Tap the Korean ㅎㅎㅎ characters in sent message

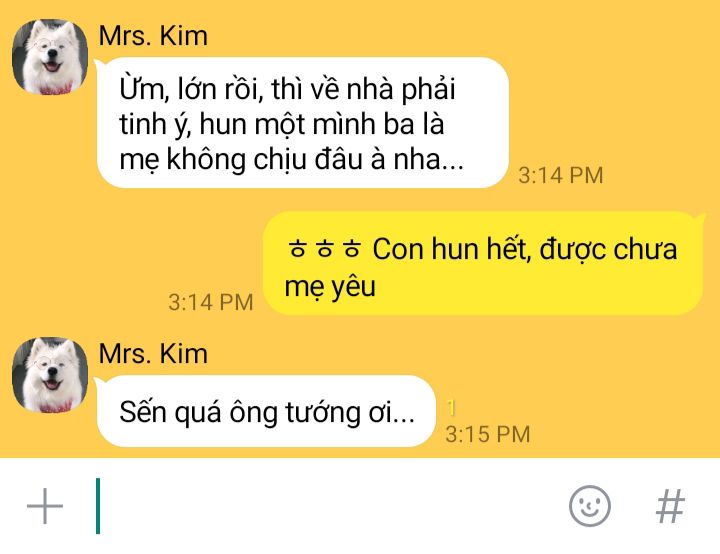325,249
